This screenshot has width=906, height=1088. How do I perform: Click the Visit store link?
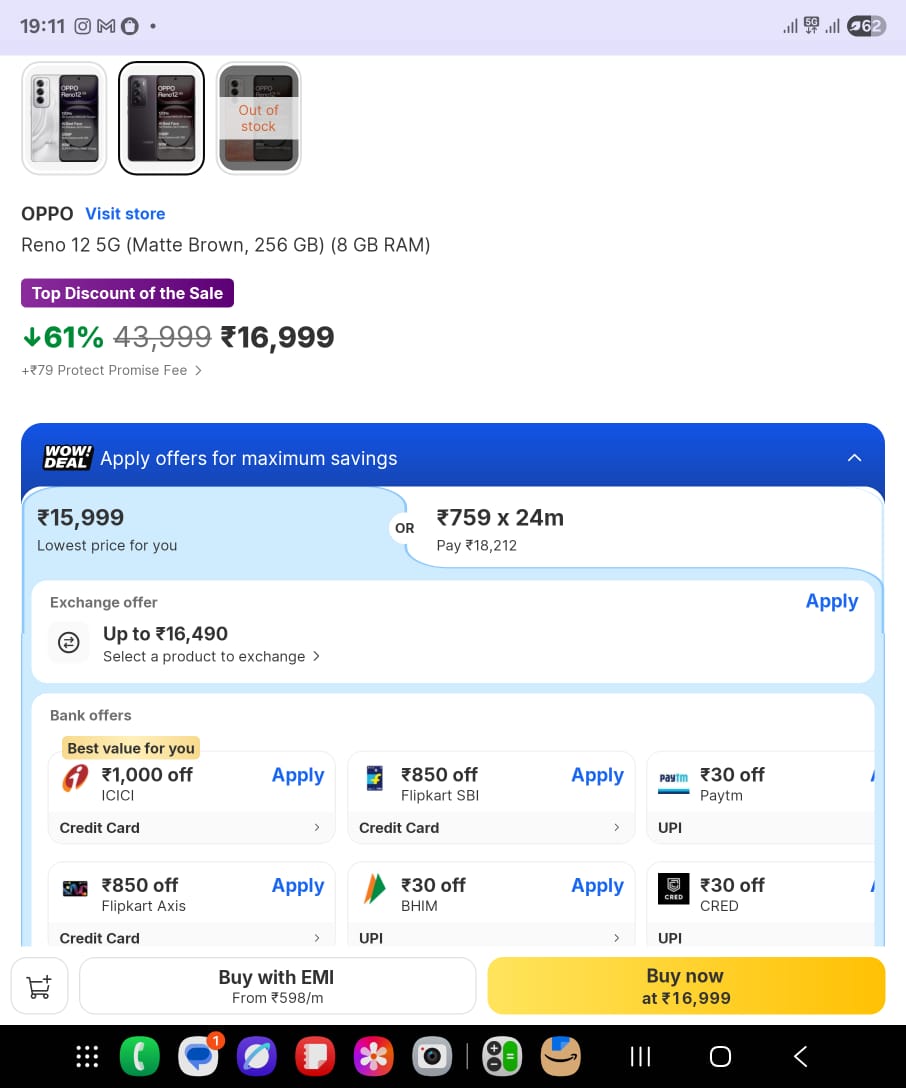(125, 214)
